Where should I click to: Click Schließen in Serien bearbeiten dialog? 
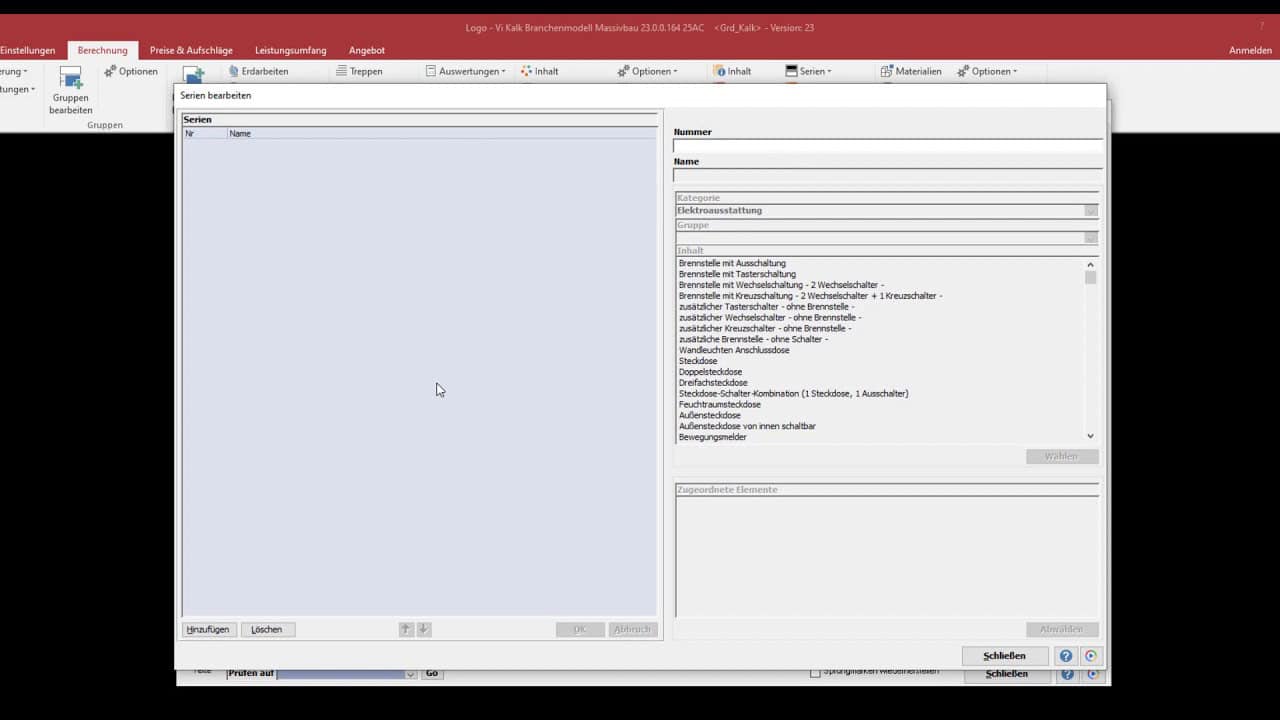coord(1004,656)
